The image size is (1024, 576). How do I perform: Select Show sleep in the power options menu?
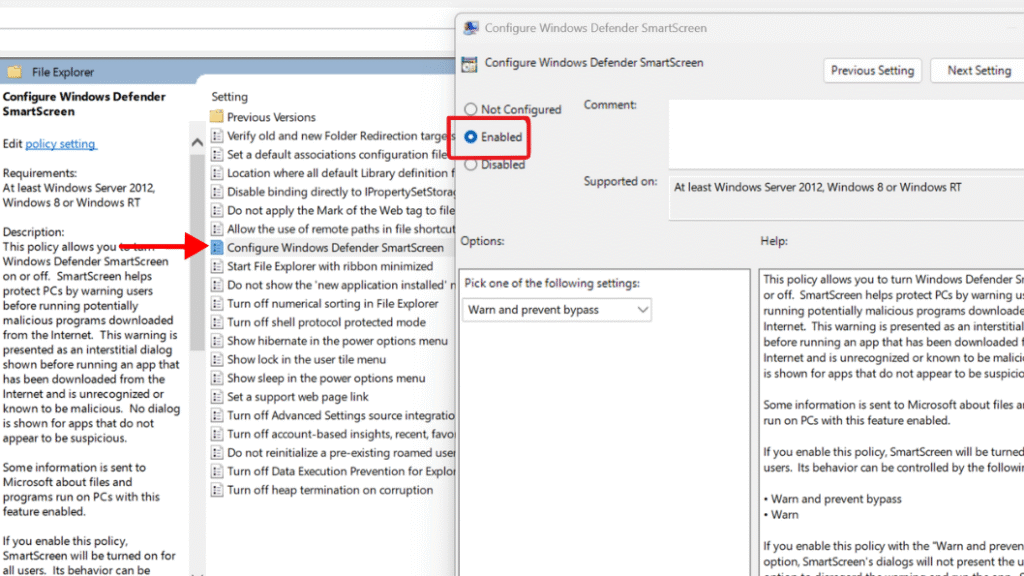326,378
